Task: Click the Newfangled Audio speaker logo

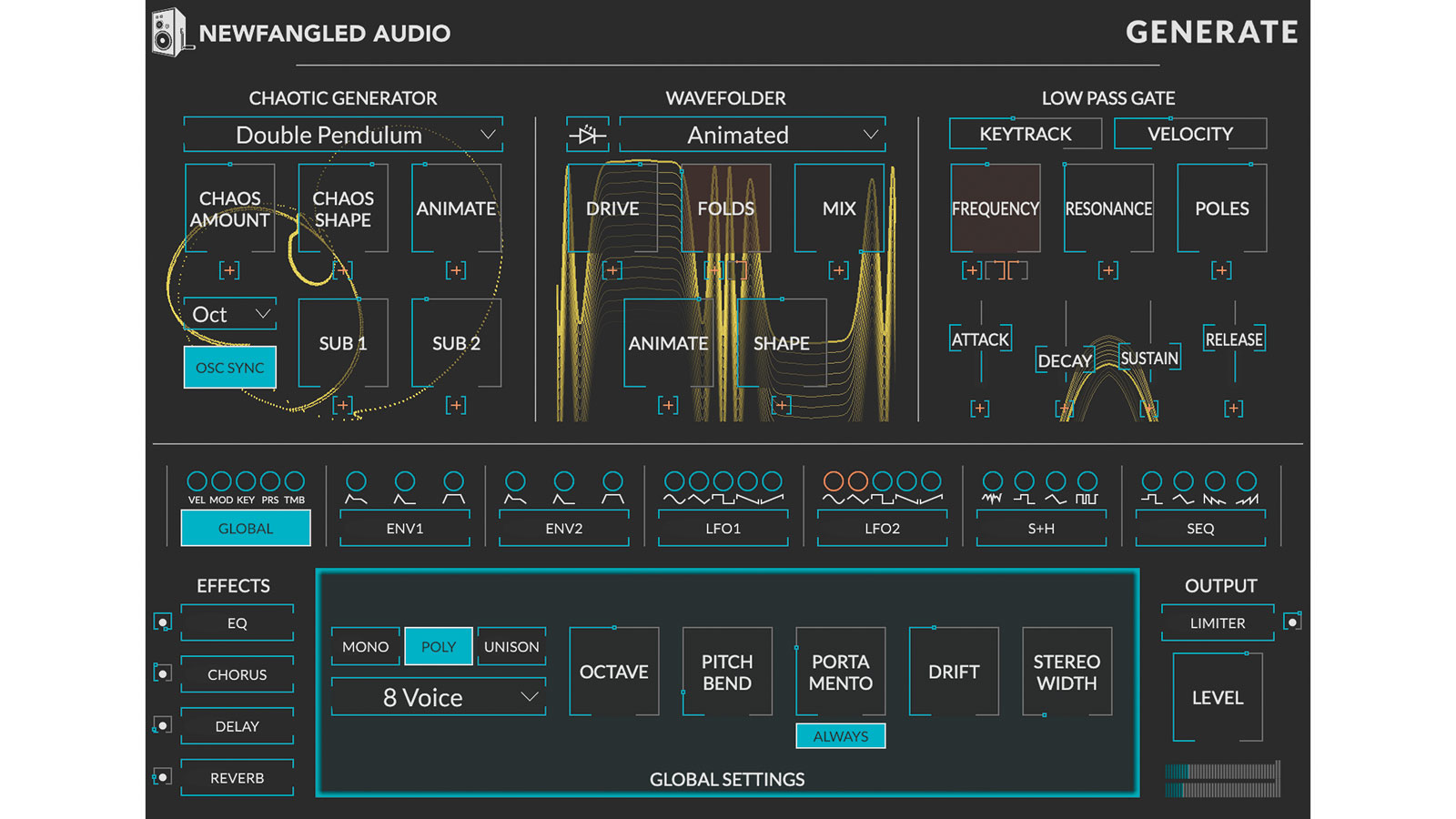Action: [x=171, y=33]
